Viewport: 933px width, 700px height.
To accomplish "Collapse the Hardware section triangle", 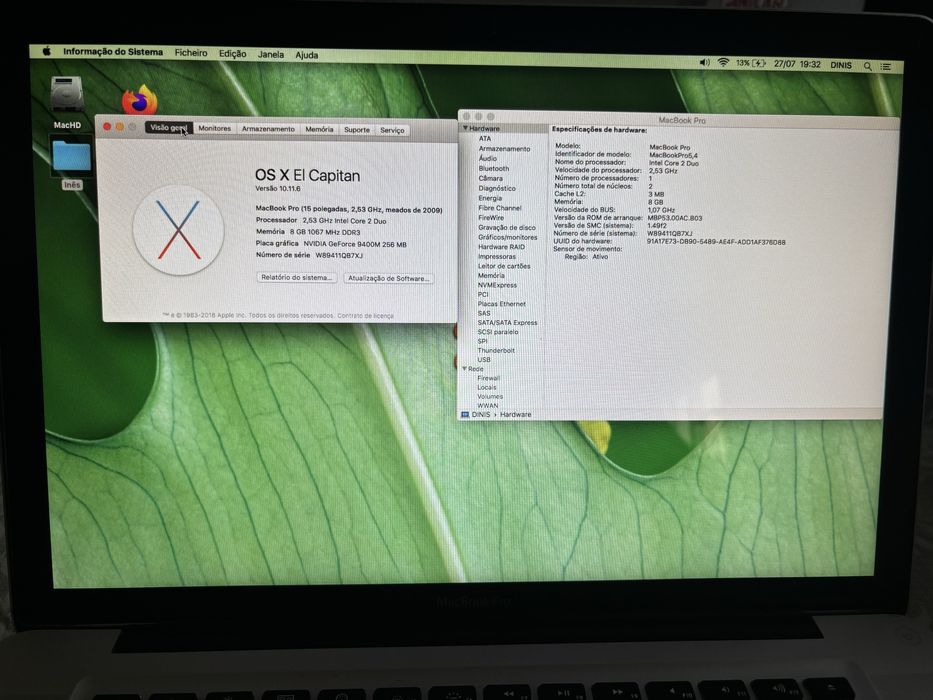I will pyautogui.click(x=465, y=128).
